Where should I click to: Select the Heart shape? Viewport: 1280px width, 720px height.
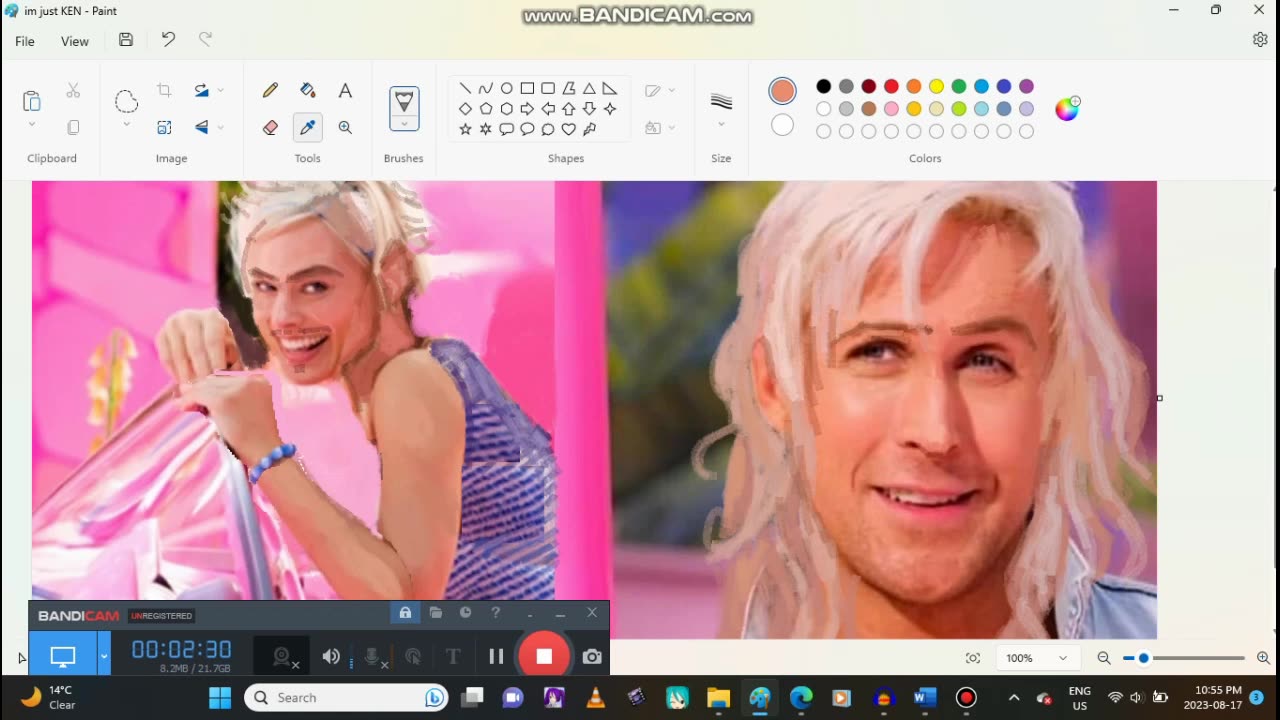[x=569, y=129]
